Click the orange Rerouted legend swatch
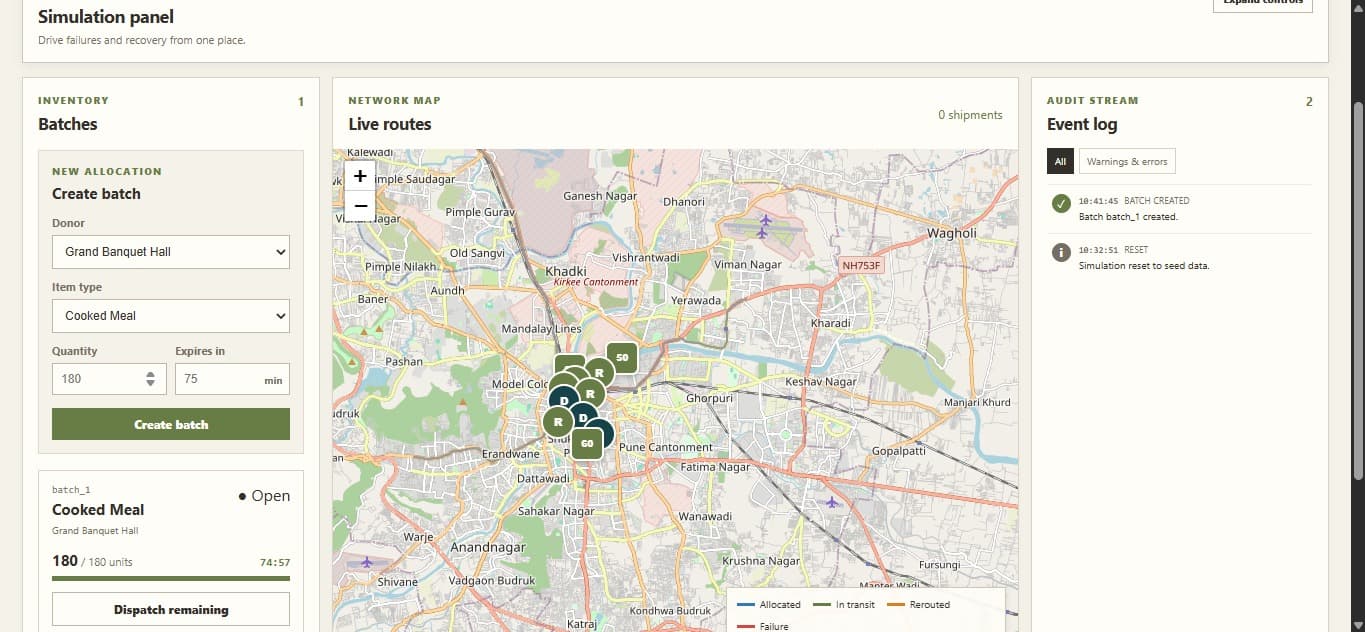 coord(895,605)
